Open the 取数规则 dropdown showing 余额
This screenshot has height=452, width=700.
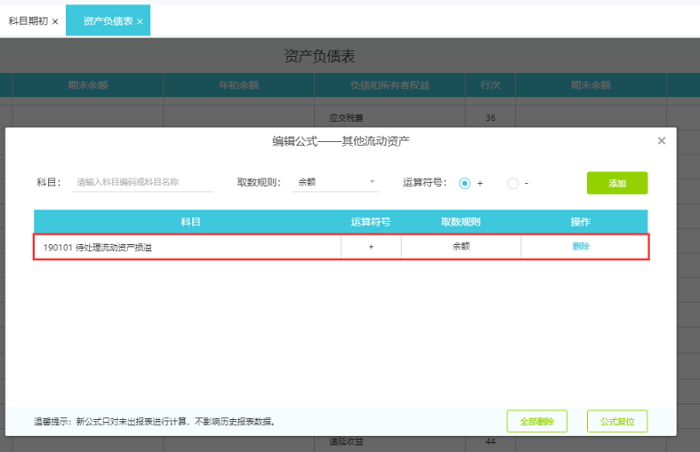[336, 182]
